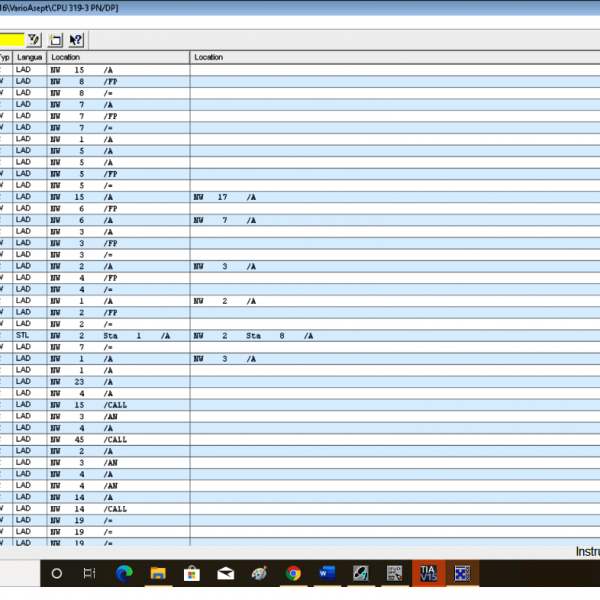
Task: Click the second Location column header
Action: coord(395,57)
